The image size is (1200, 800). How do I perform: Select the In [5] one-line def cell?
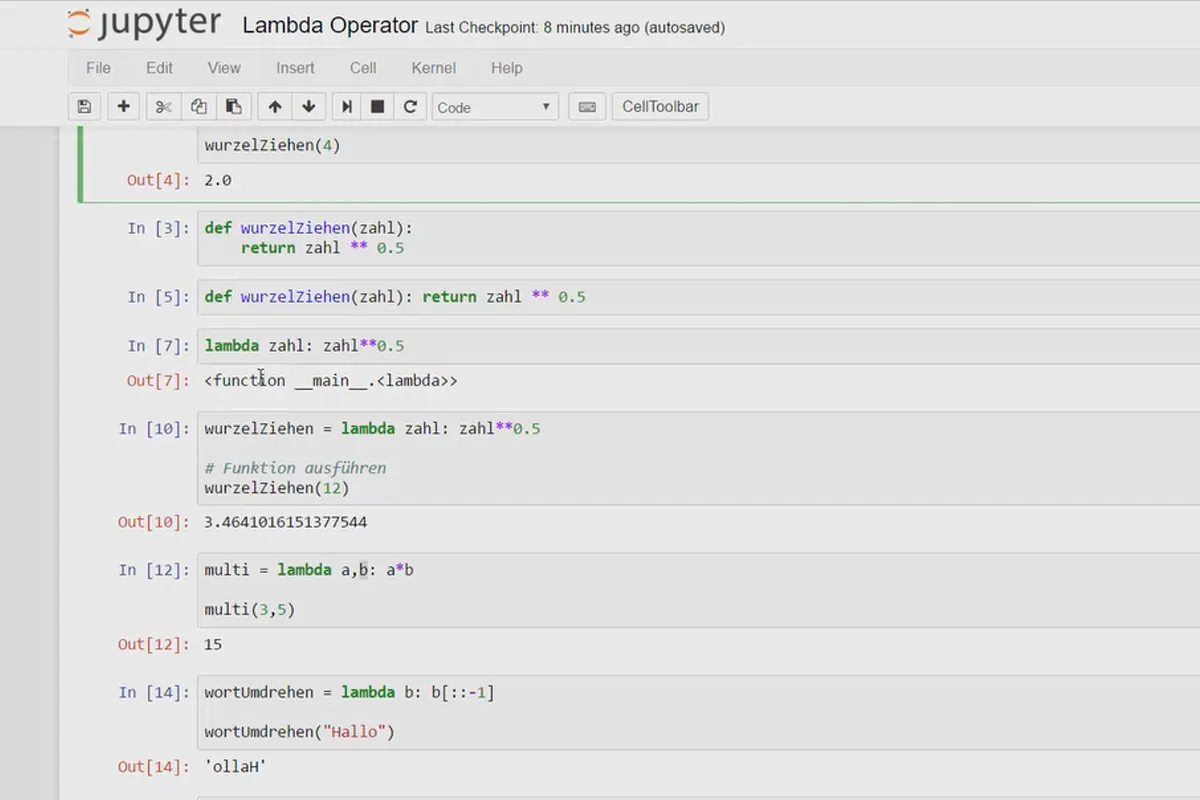tap(699, 297)
